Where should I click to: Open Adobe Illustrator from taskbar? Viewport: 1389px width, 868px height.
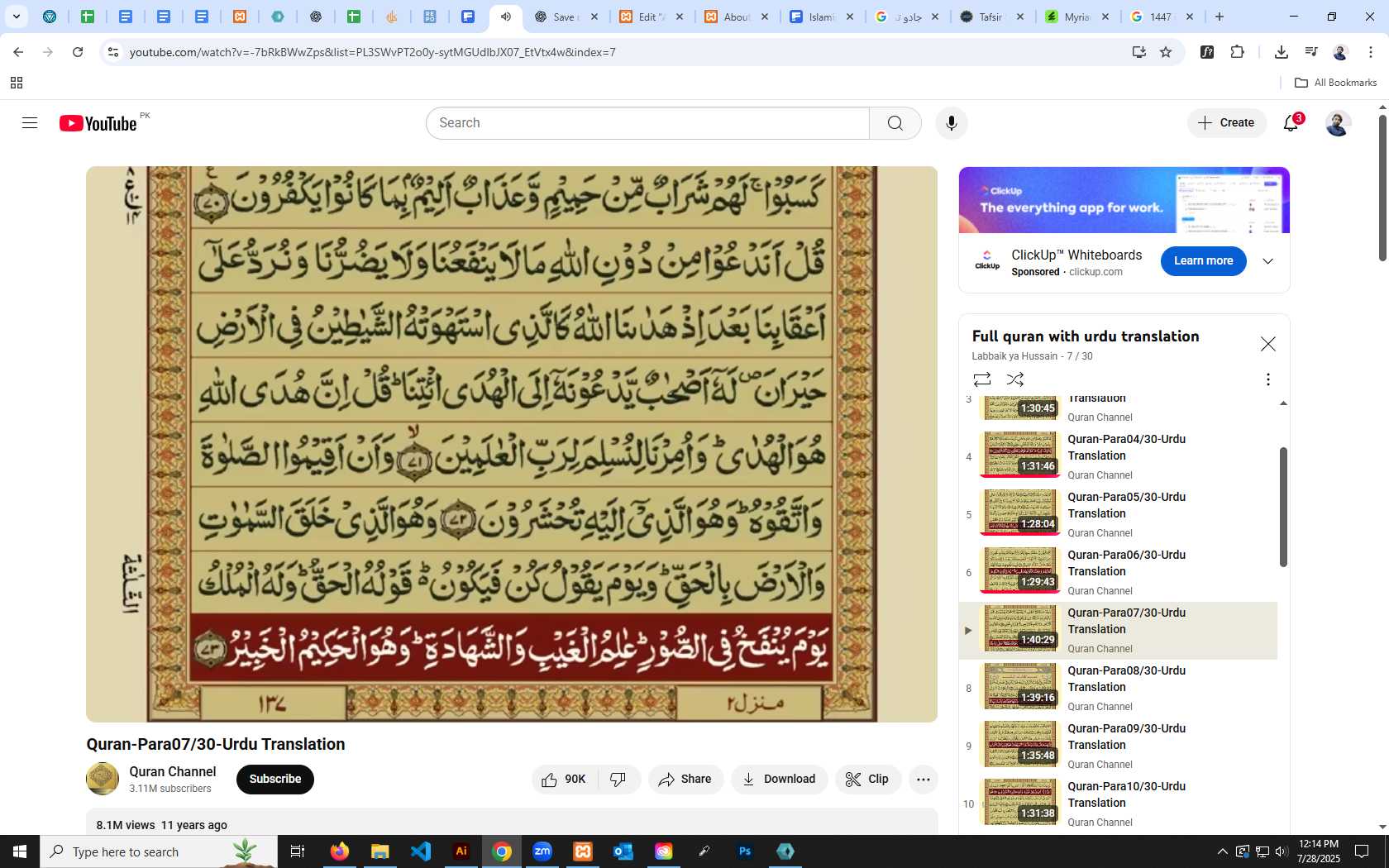(461, 851)
